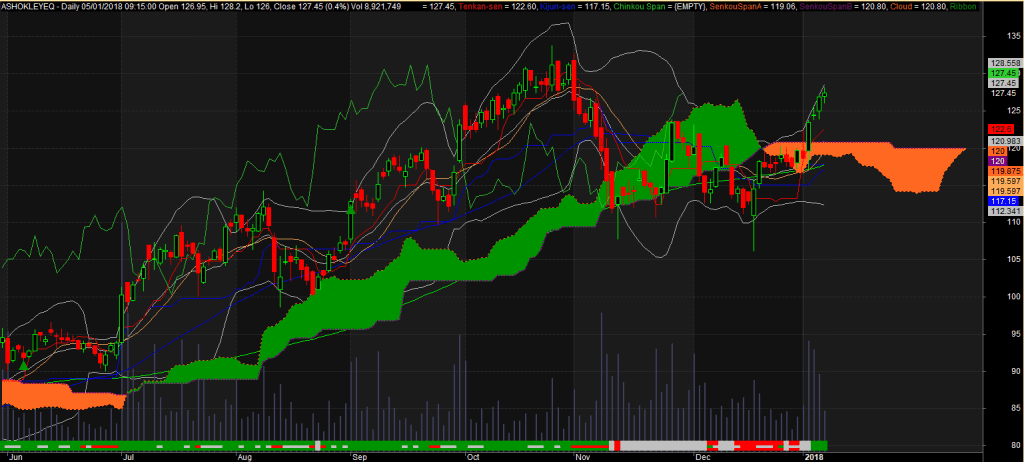Click the 2018 year marker on axis
Image resolution: width=1024 pixels, height=462 pixels.
tap(817, 454)
